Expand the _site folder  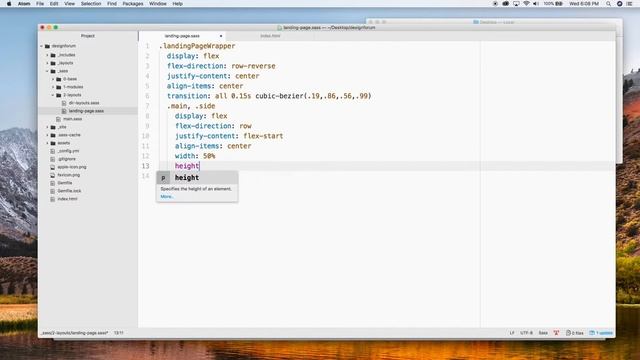point(47,127)
